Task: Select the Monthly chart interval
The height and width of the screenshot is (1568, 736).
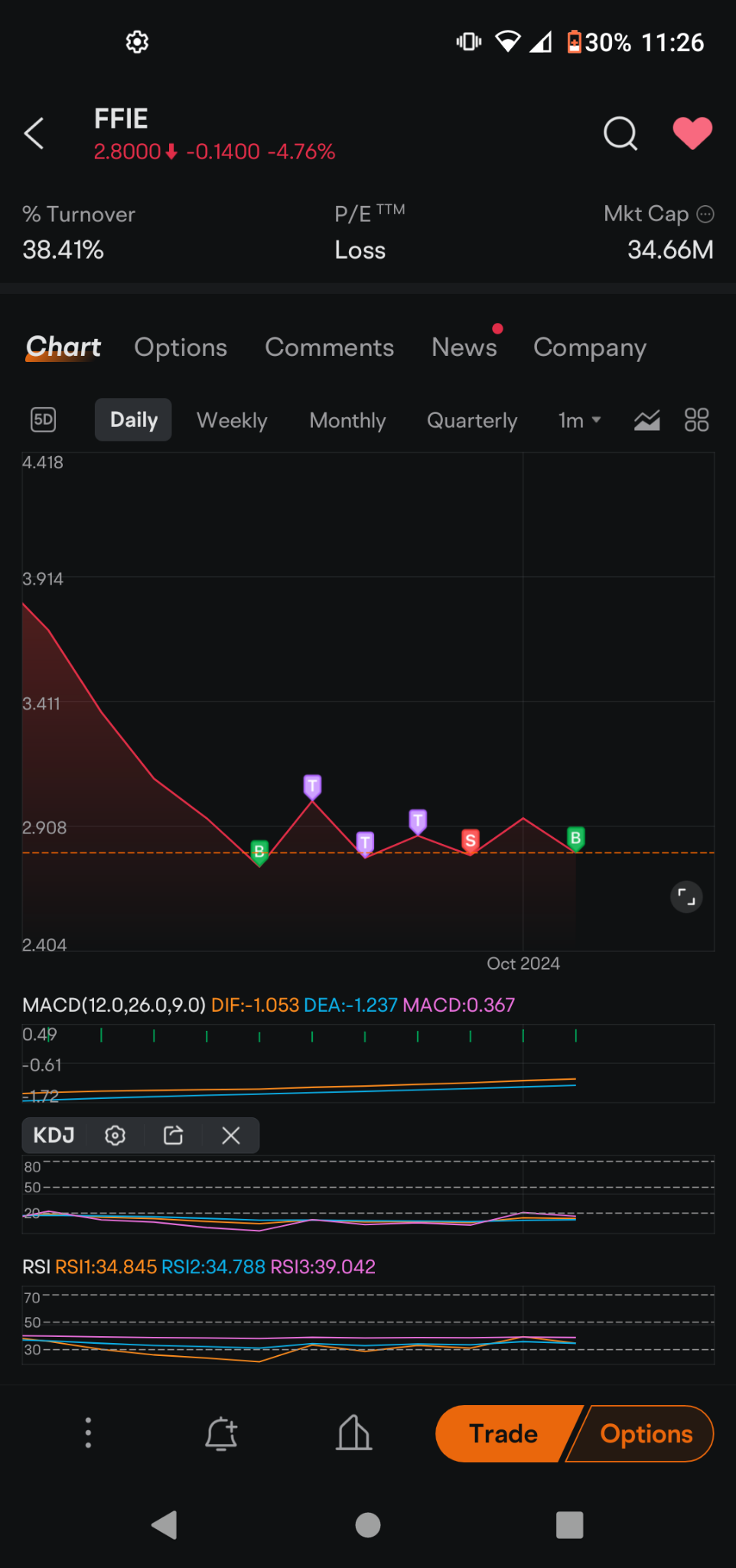Action: pos(347,420)
